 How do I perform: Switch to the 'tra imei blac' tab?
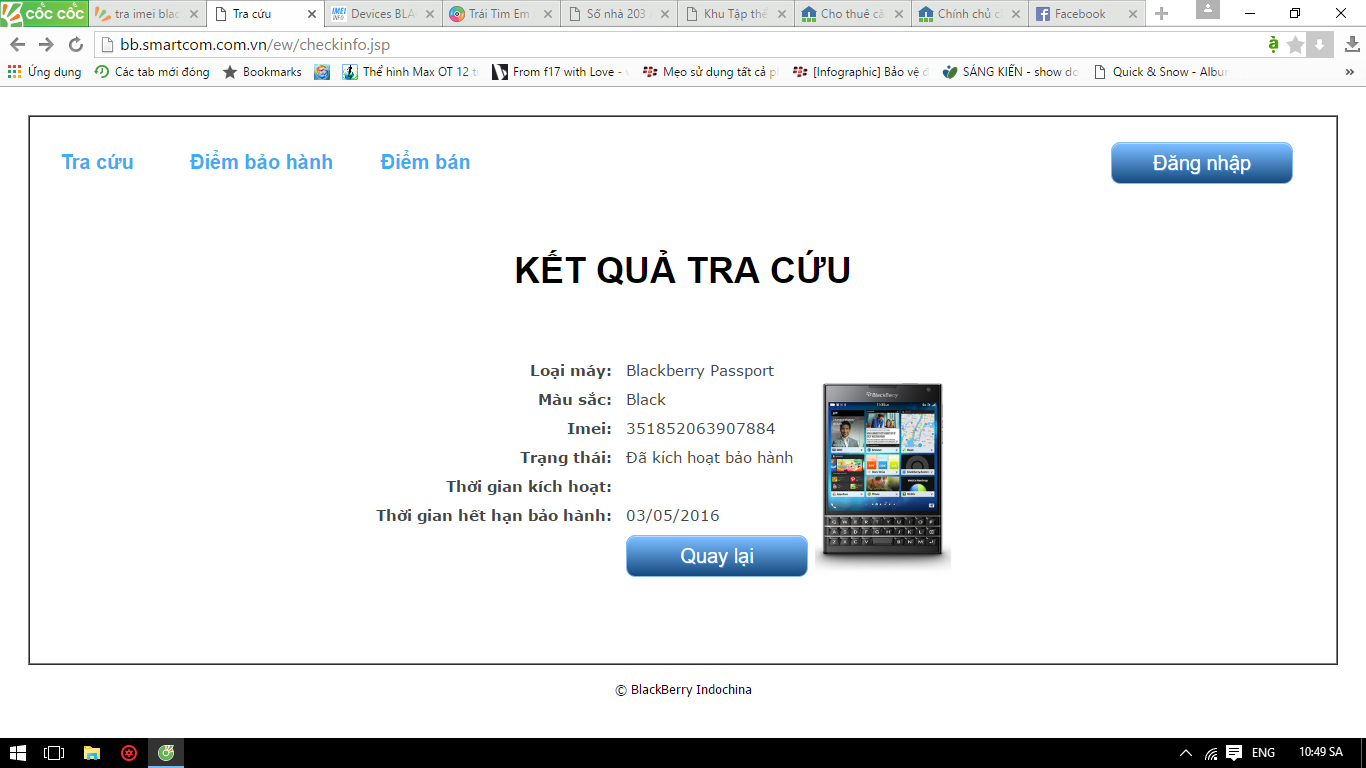pyautogui.click(x=148, y=14)
